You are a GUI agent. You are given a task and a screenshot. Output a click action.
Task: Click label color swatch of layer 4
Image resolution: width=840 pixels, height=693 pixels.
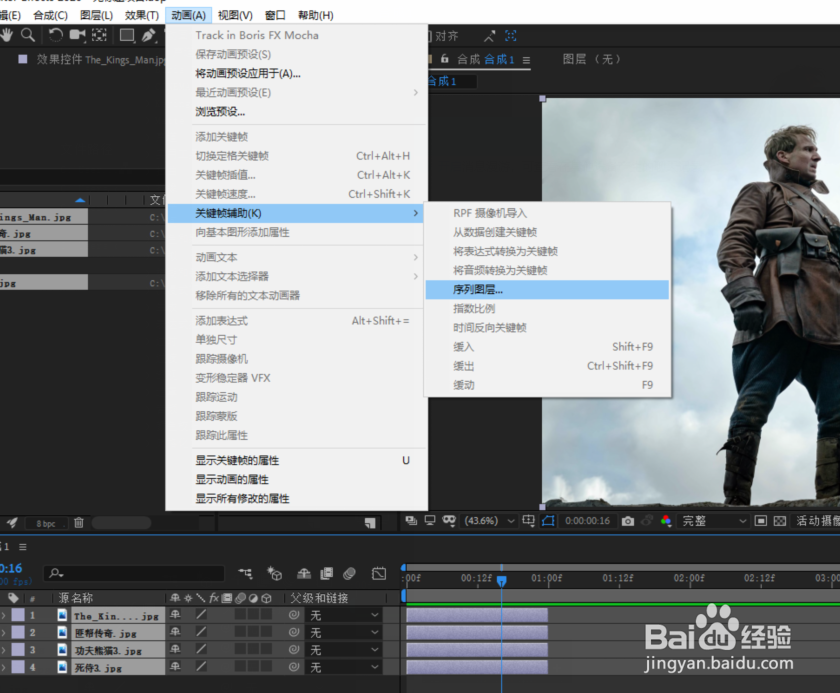click(18, 667)
